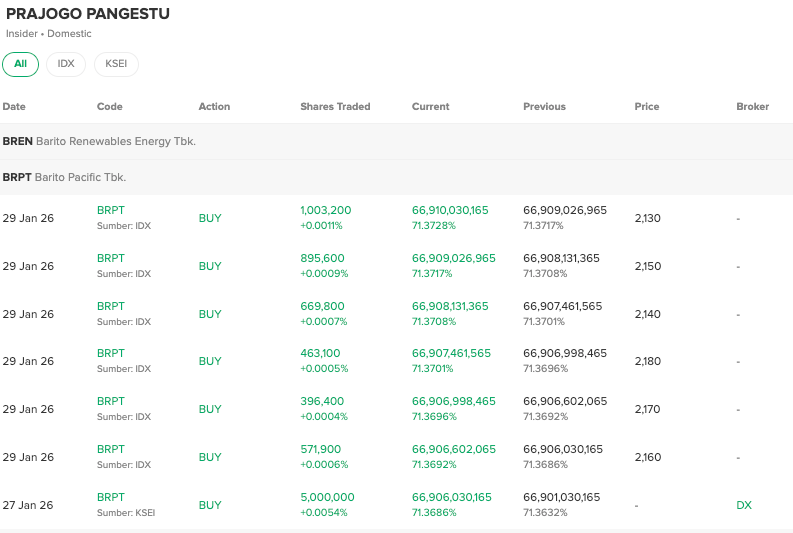Click price value 2,180
Viewport: 793px width, 533px height.
(648, 362)
